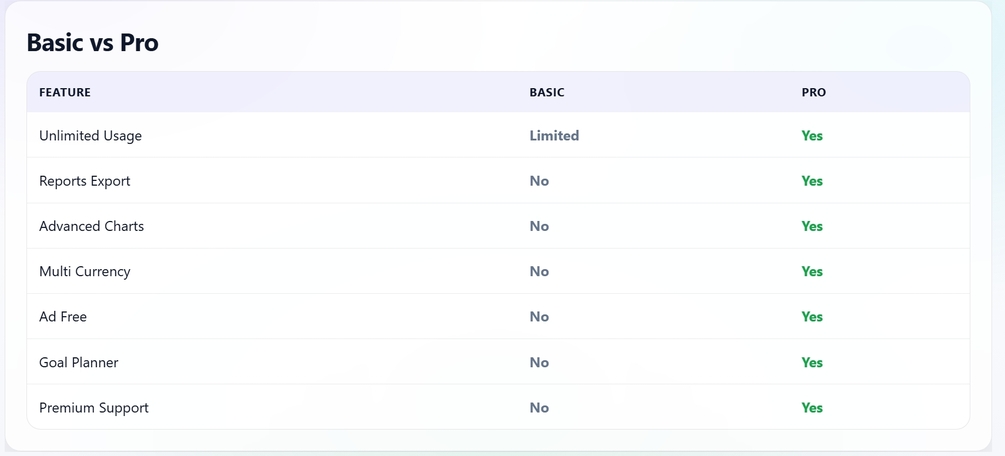Click the Limited value for Basic
Viewport: 1005px width, 456px height.
pyautogui.click(x=554, y=135)
